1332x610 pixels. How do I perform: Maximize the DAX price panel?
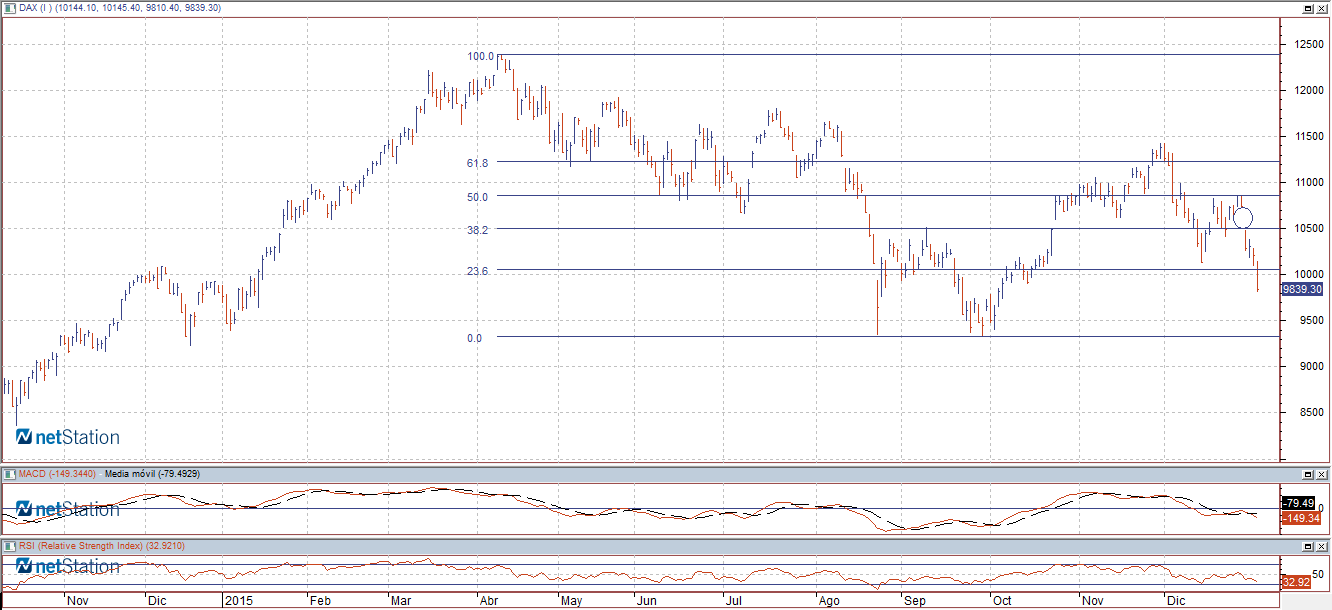(x=1307, y=8)
